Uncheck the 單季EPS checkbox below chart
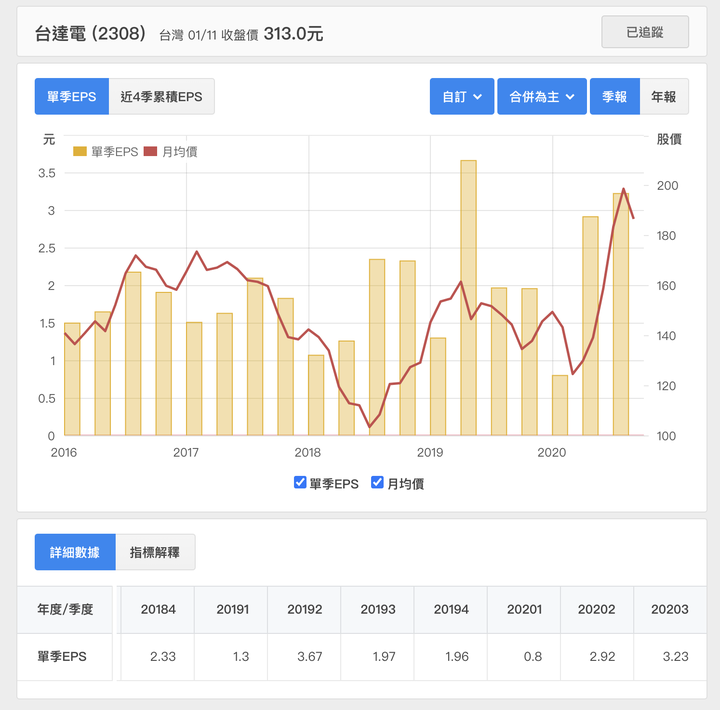 click(300, 482)
